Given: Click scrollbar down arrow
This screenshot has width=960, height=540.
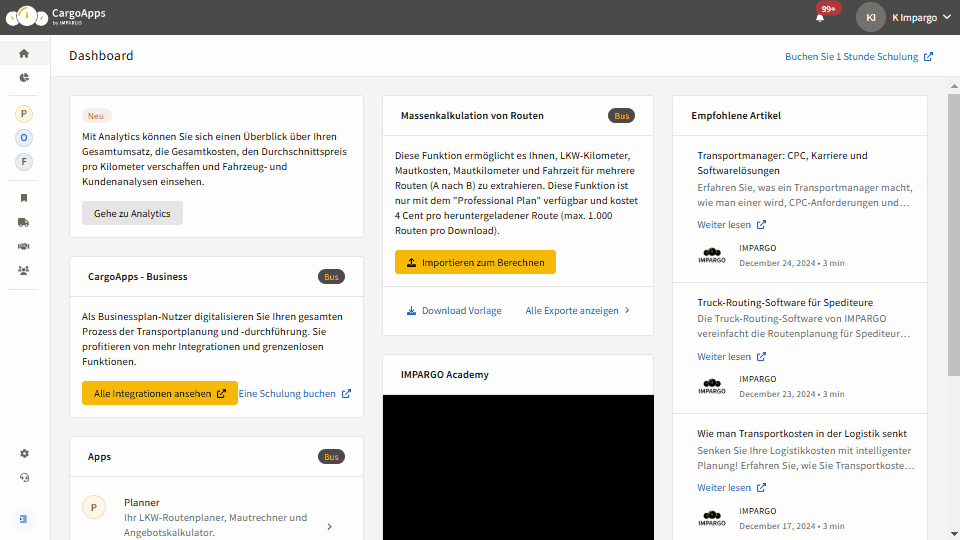Looking at the screenshot, I should click(x=954, y=534).
